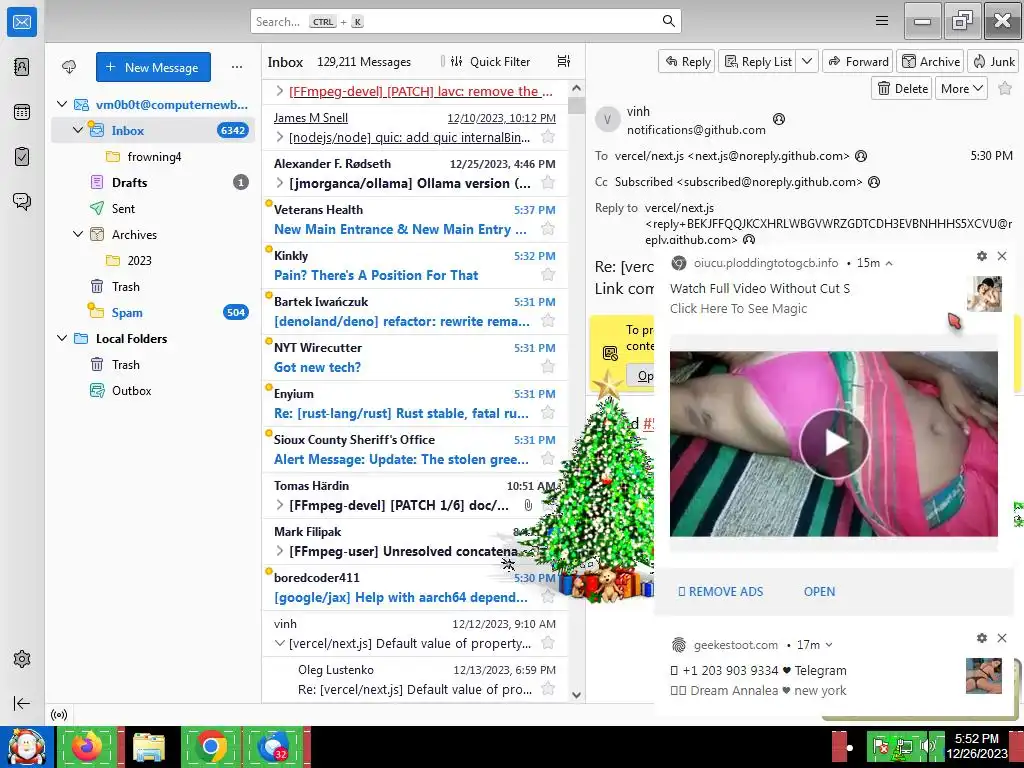Screen dimensions: 1024x768
Task: Launch Firefox from the taskbar
Action: click(x=87, y=747)
